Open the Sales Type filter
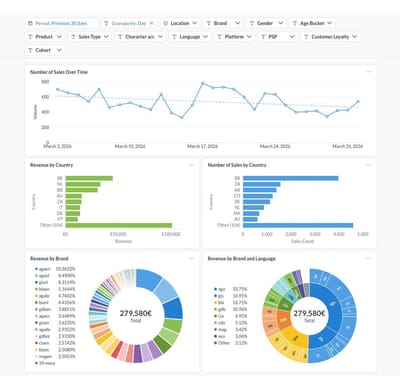Viewport: 400px width, 376px height. pos(90,37)
